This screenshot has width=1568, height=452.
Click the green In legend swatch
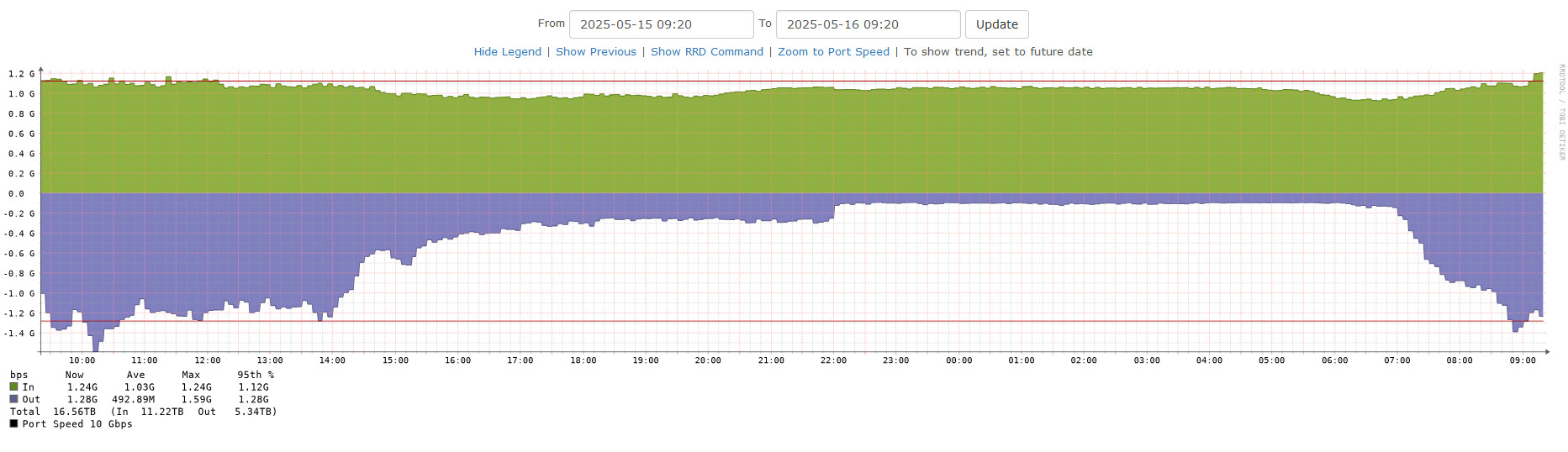pyautogui.click(x=13, y=387)
